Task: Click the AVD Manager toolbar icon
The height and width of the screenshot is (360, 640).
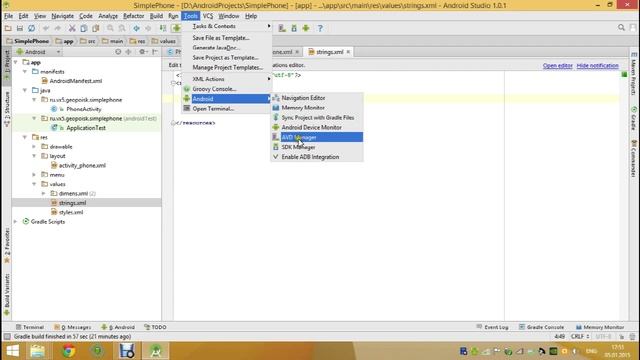Action: [282, 28]
